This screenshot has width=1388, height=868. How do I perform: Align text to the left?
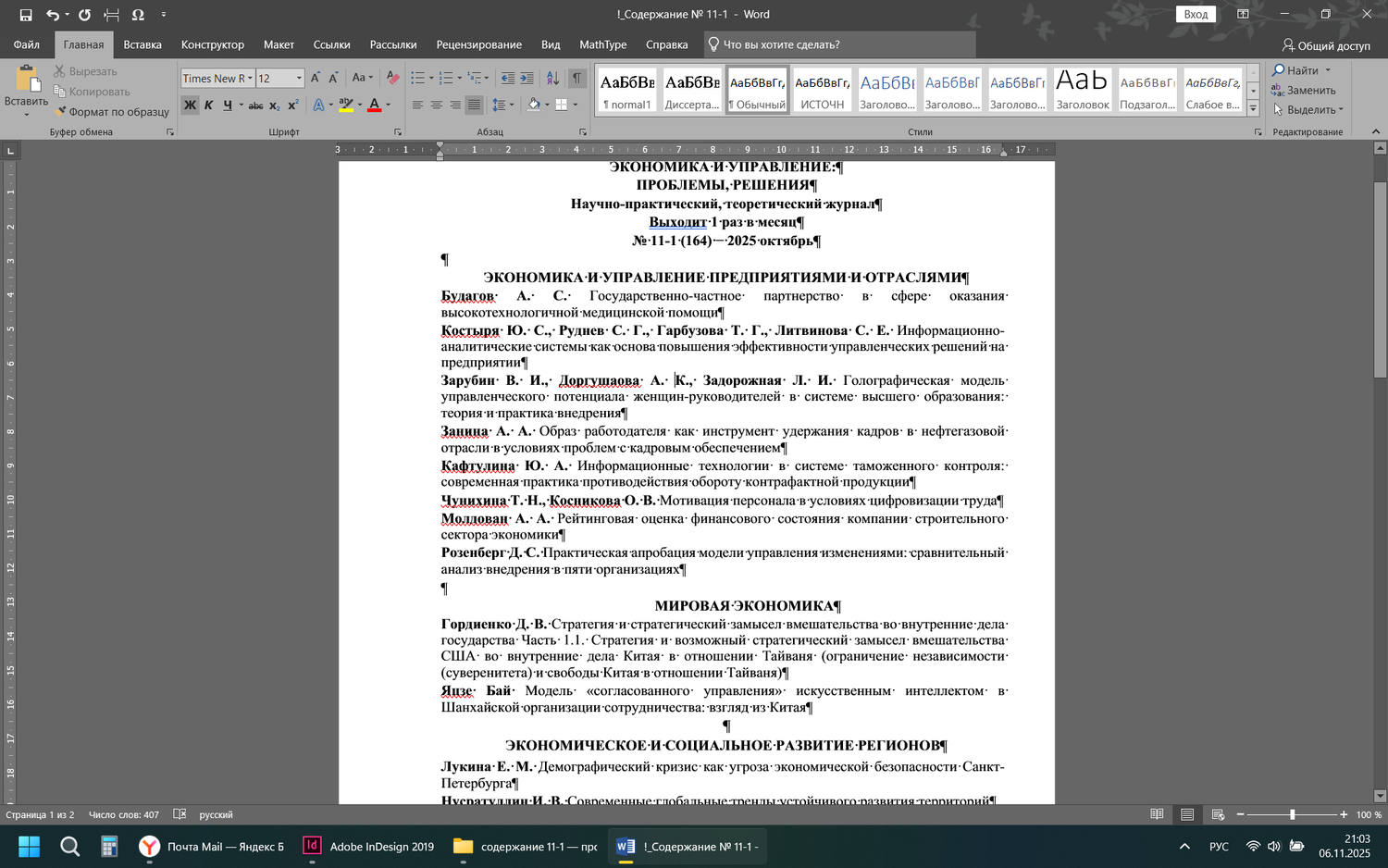point(417,105)
